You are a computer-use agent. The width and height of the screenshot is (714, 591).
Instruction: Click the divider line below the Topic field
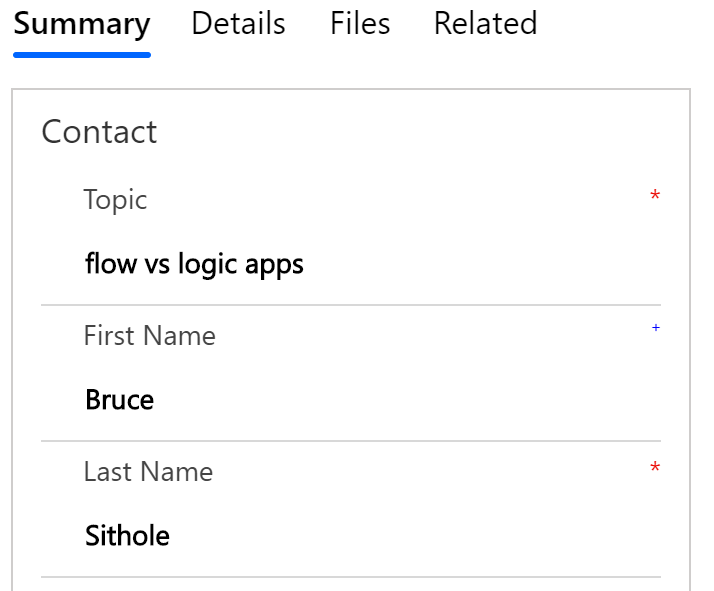[x=350, y=305]
